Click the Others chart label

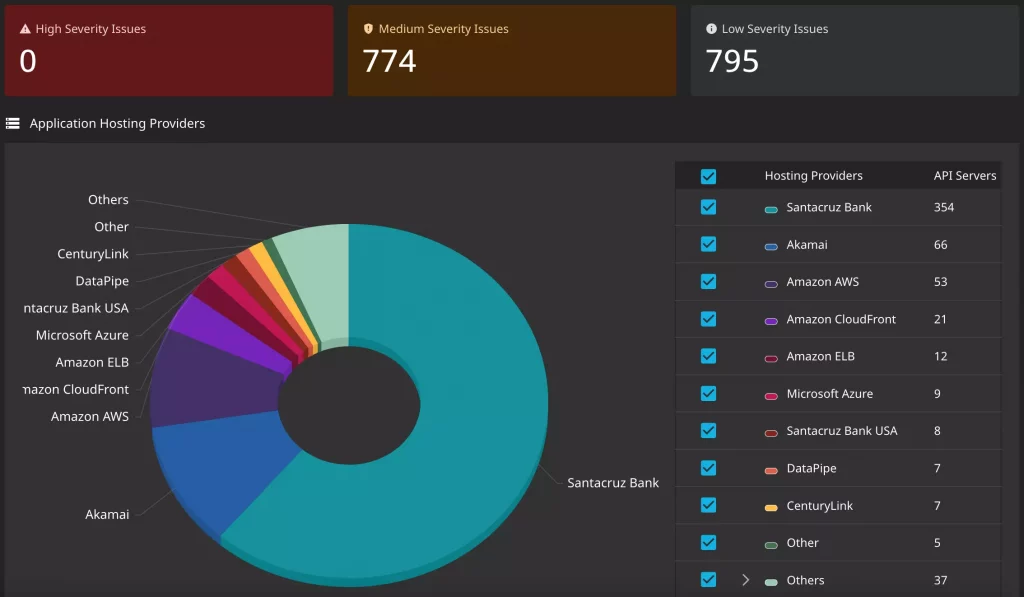click(x=108, y=200)
